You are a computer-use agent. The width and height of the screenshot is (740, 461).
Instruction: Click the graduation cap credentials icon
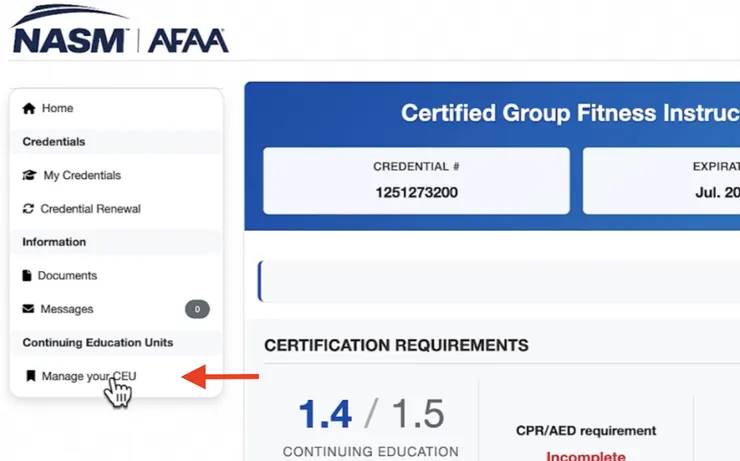tap(29, 175)
